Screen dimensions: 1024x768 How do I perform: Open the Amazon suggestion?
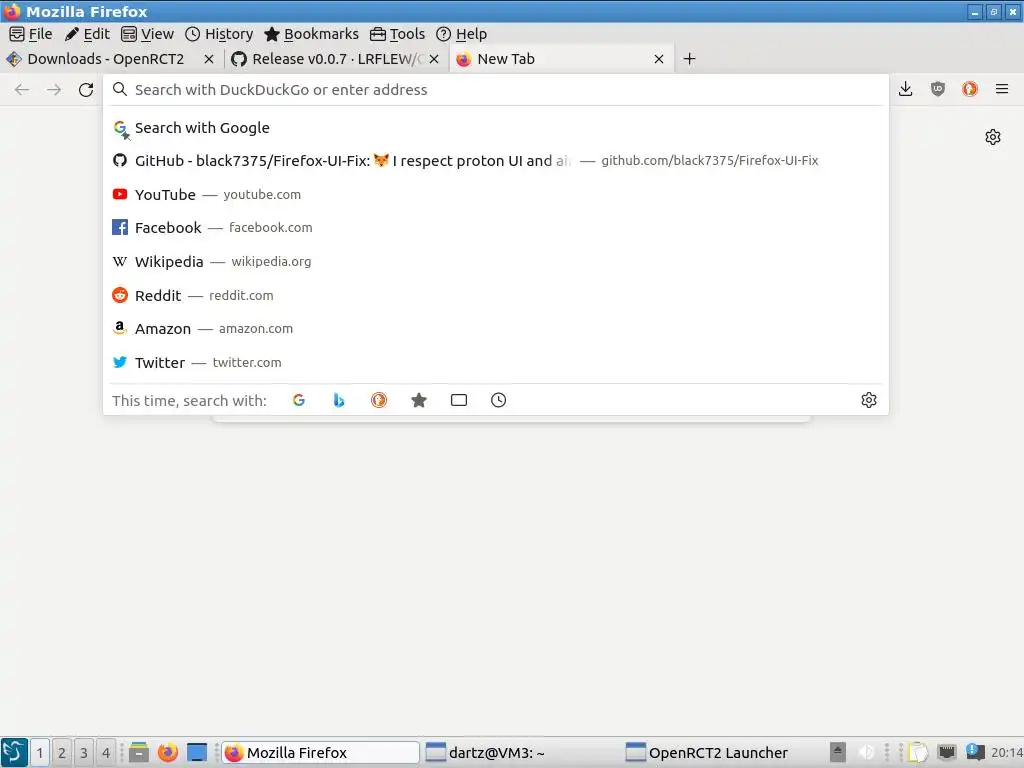(496, 328)
